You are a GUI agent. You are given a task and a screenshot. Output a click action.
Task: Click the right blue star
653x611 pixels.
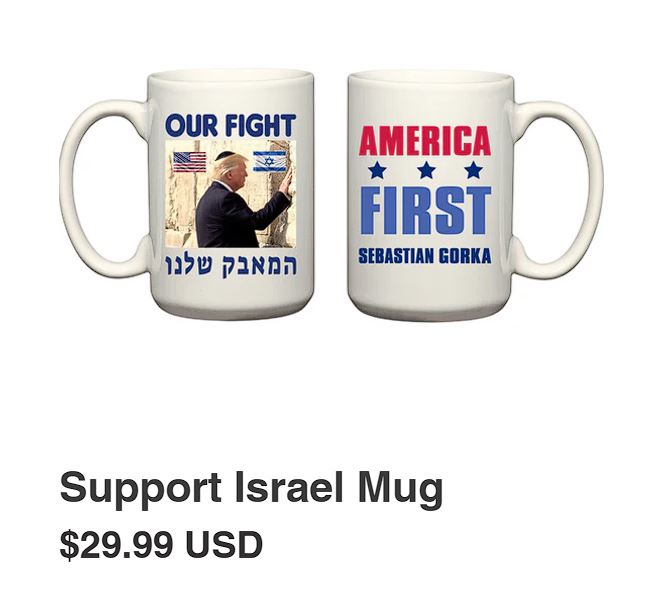(x=474, y=170)
